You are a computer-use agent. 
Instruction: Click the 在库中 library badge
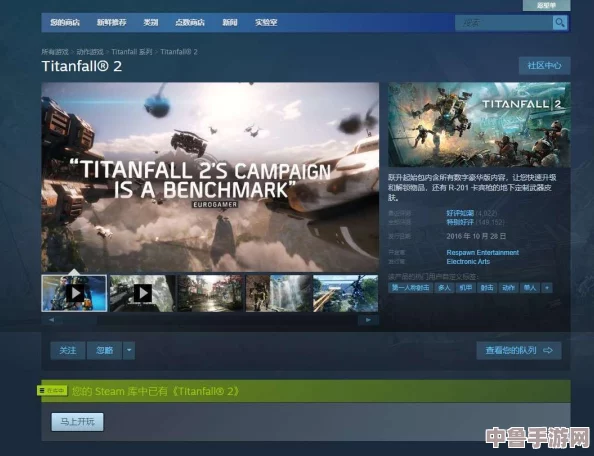point(52,390)
